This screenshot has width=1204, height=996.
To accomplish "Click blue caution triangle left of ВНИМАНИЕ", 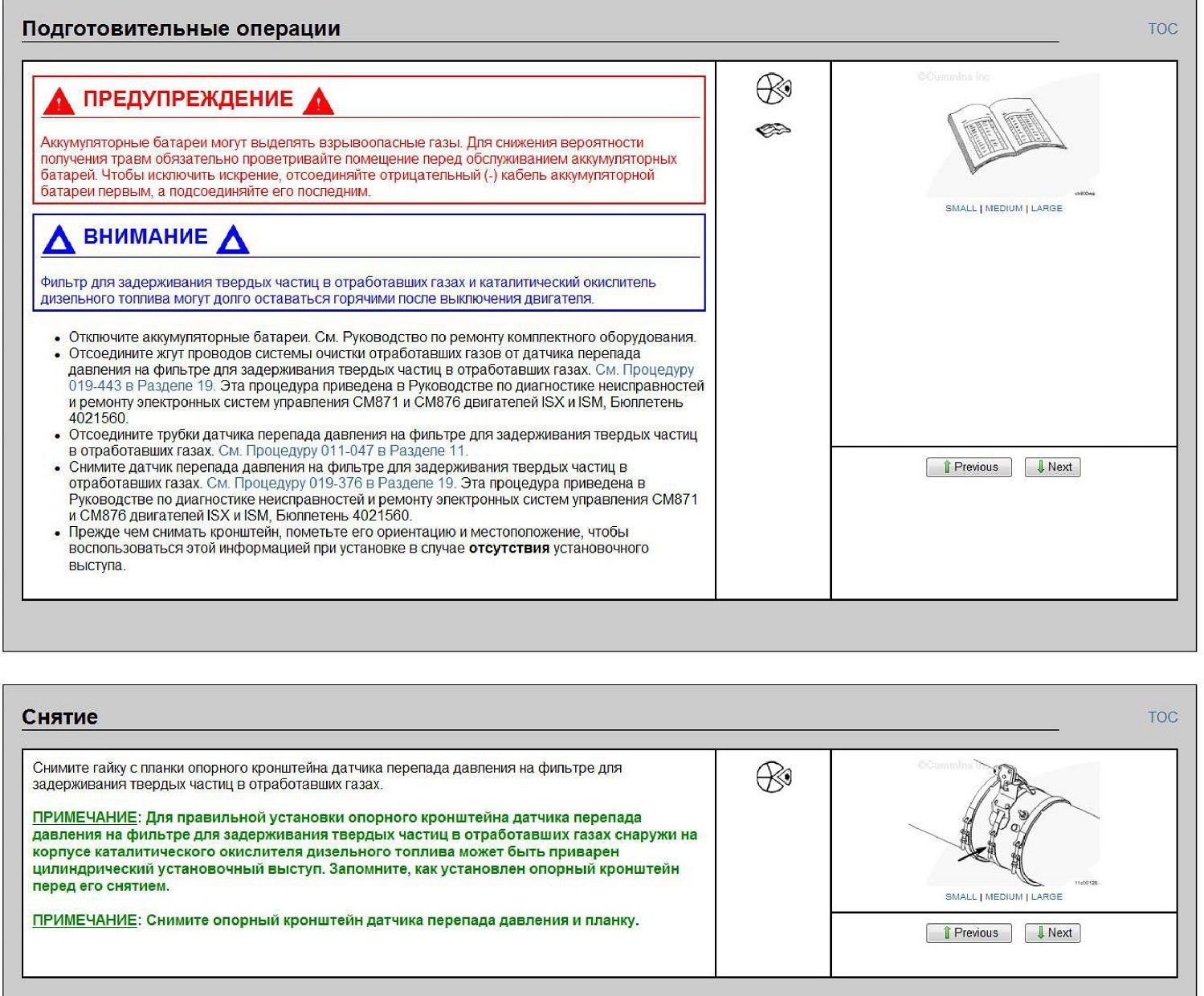I will pyautogui.click(x=59, y=239).
